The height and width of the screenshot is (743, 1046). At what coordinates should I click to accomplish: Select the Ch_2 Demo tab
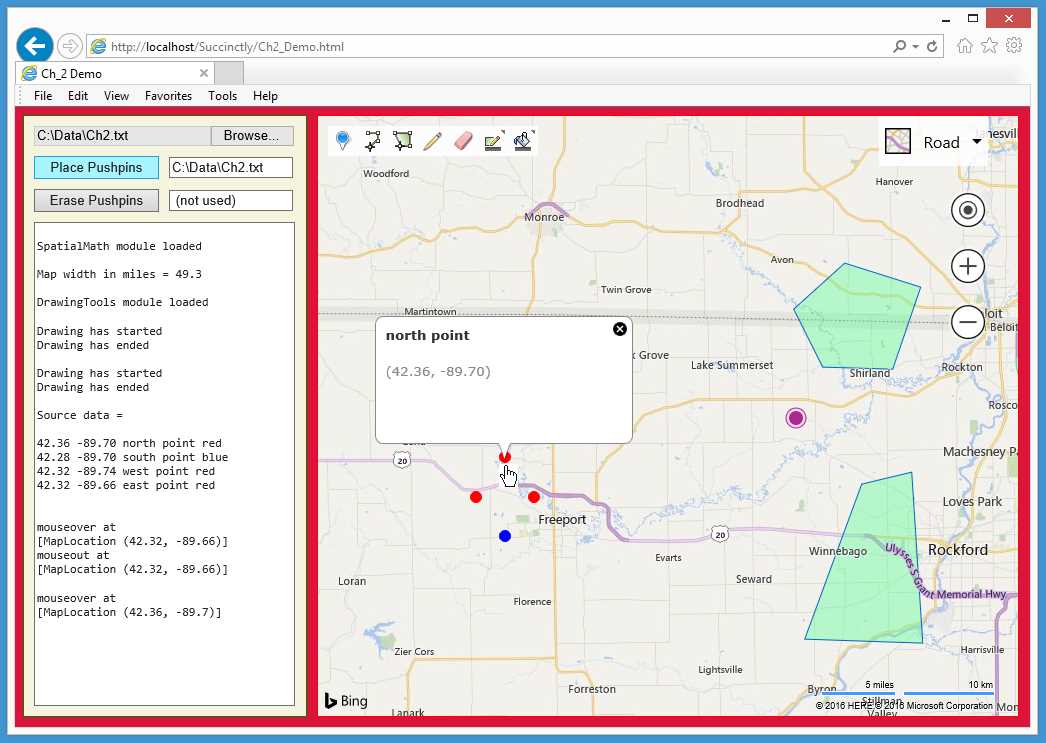click(x=113, y=73)
